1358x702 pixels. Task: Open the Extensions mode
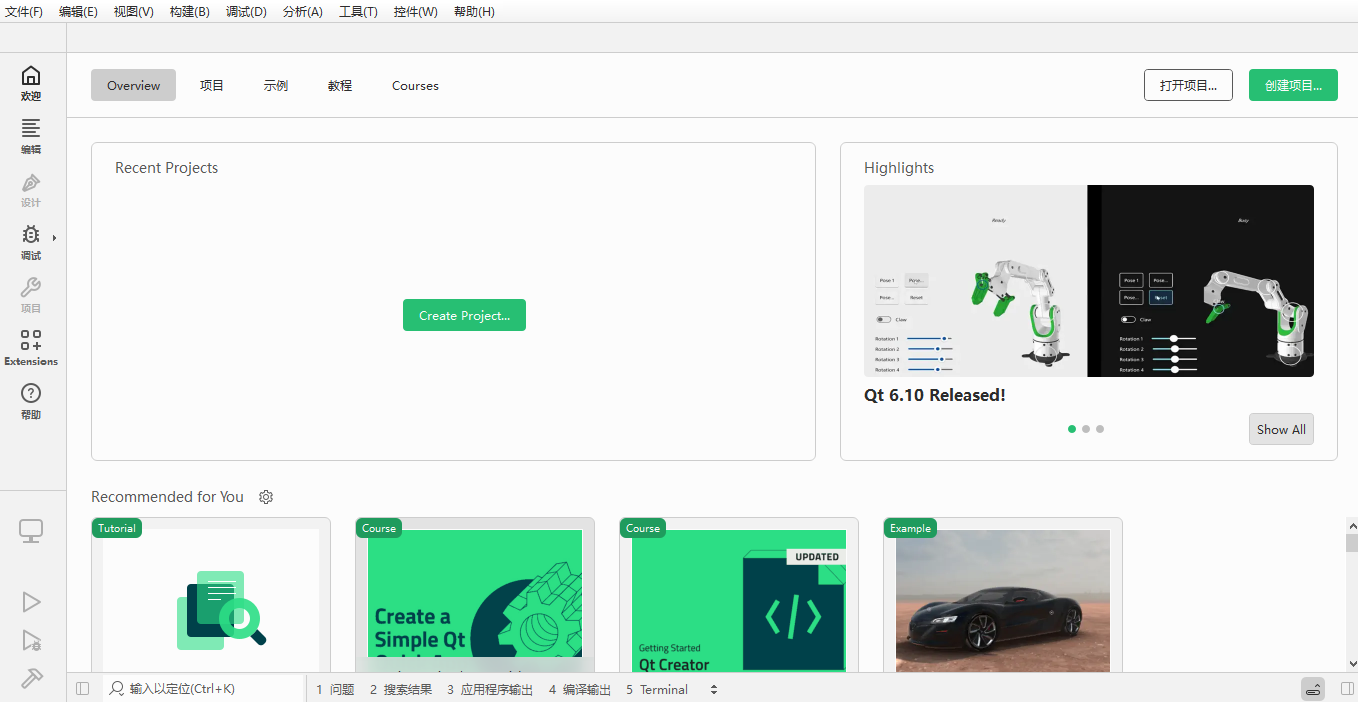pos(31,348)
